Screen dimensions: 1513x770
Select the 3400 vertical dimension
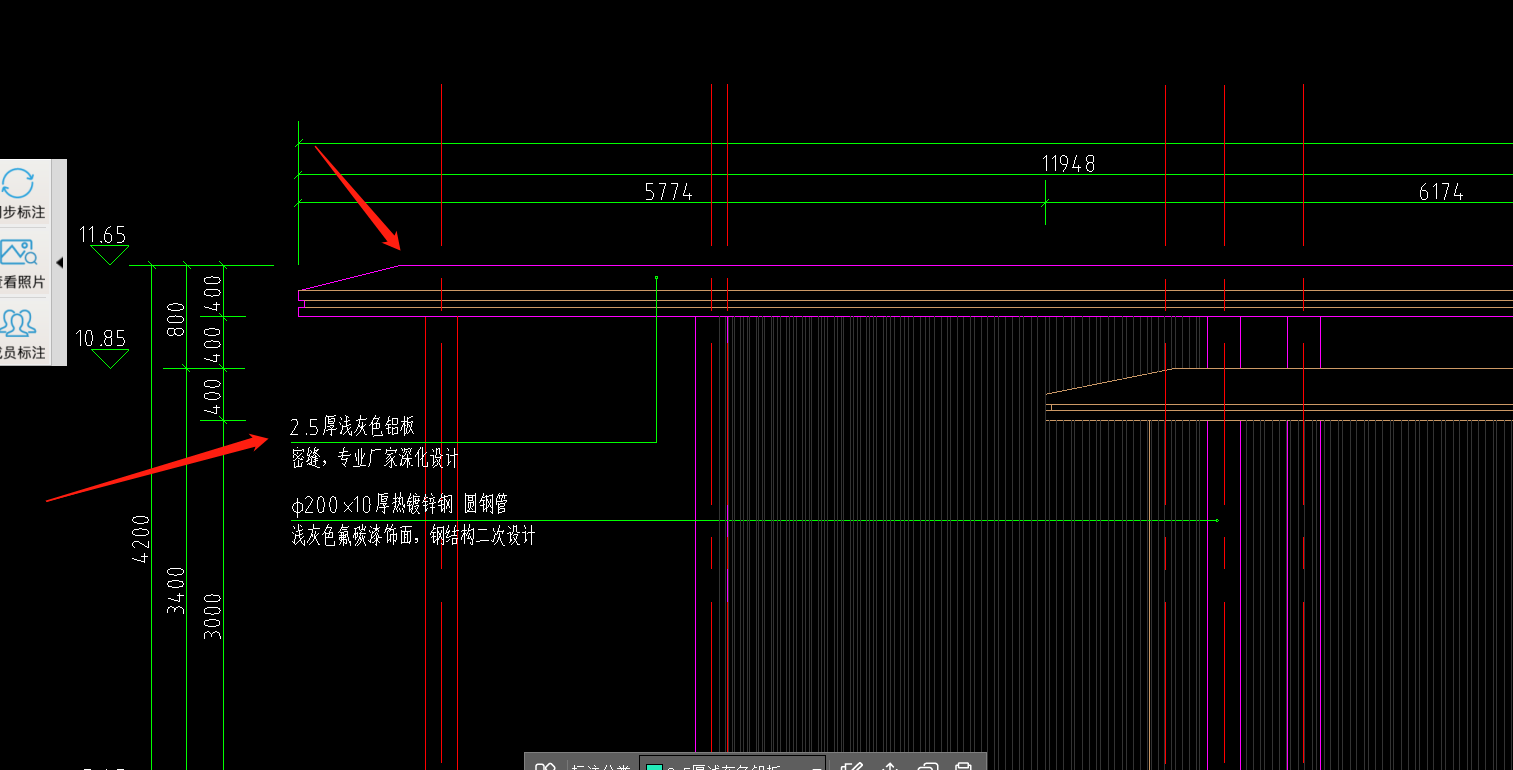[176, 590]
